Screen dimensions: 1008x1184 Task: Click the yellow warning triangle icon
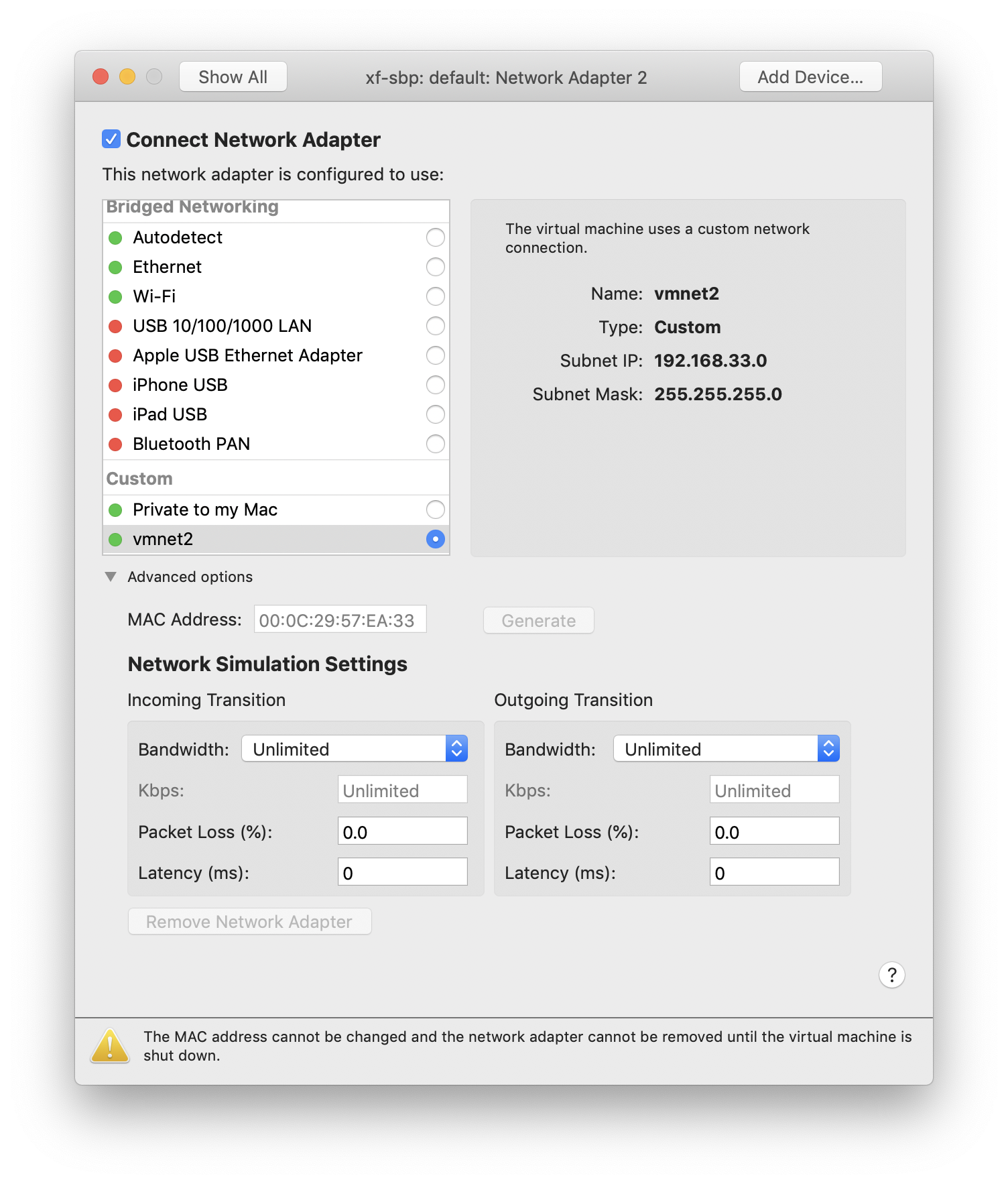point(110,1046)
